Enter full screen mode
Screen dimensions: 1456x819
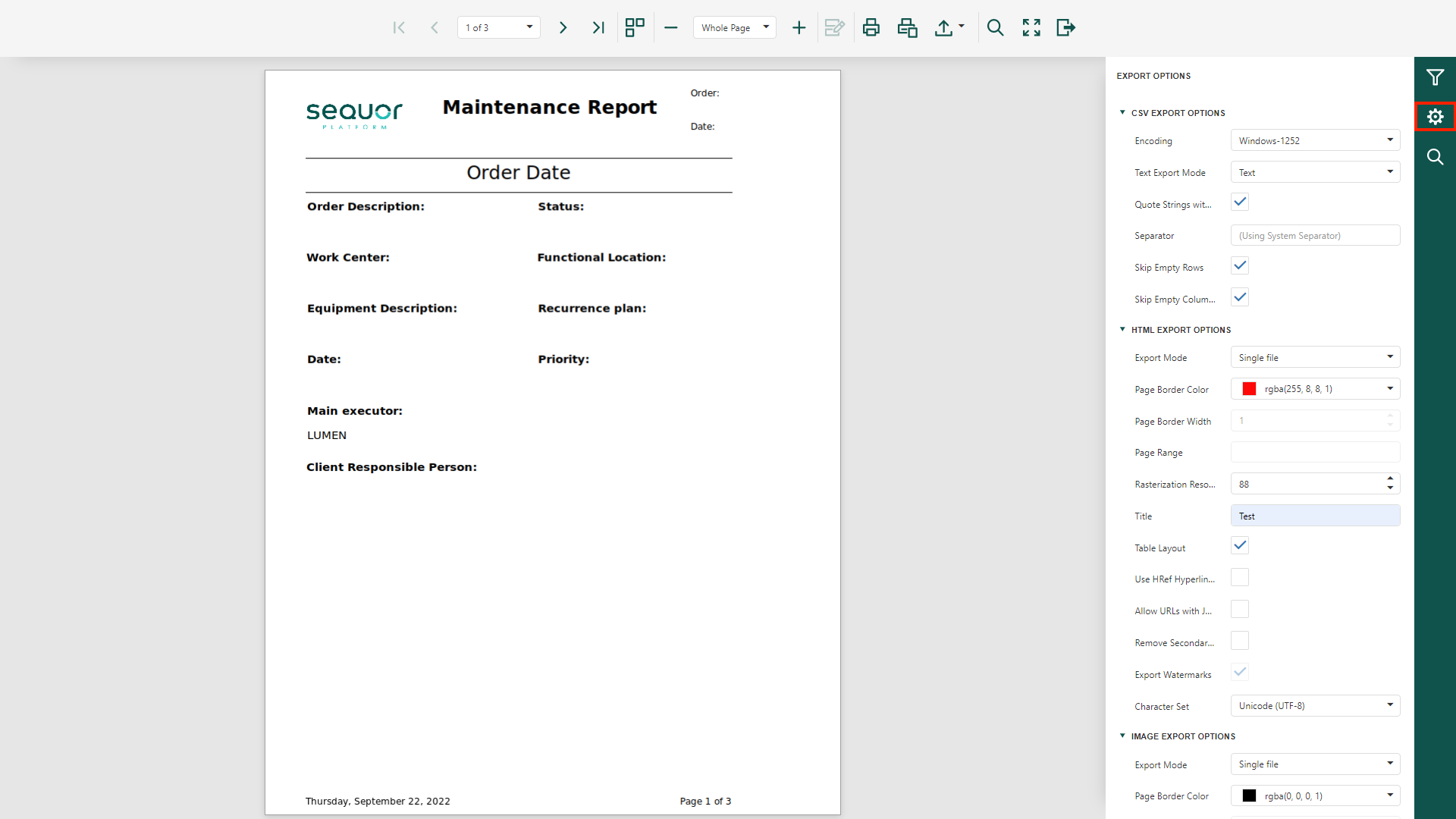[x=1031, y=28]
